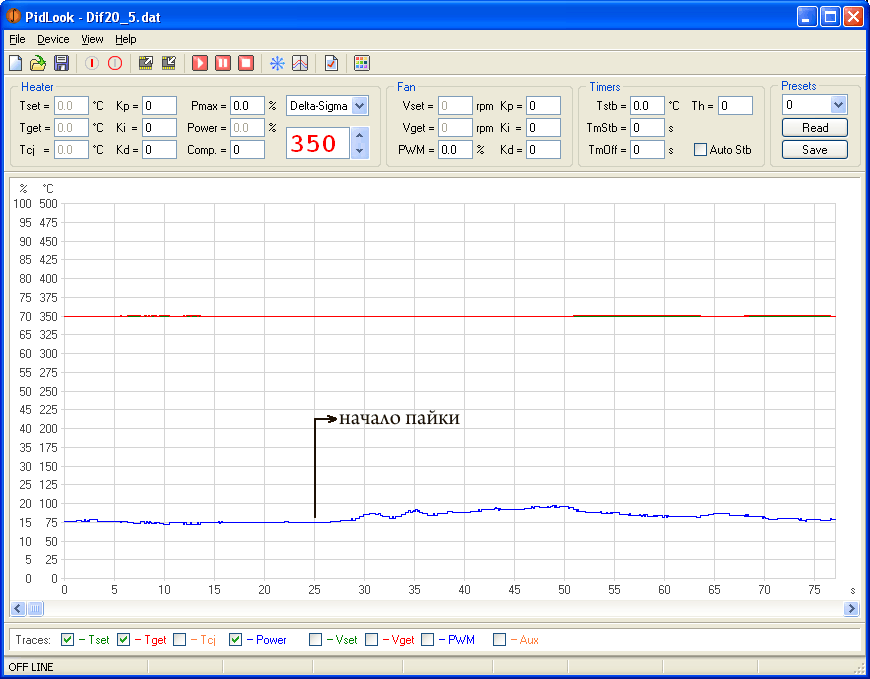Click the fan Kp input field
870x679 pixels.
(543, 105)
